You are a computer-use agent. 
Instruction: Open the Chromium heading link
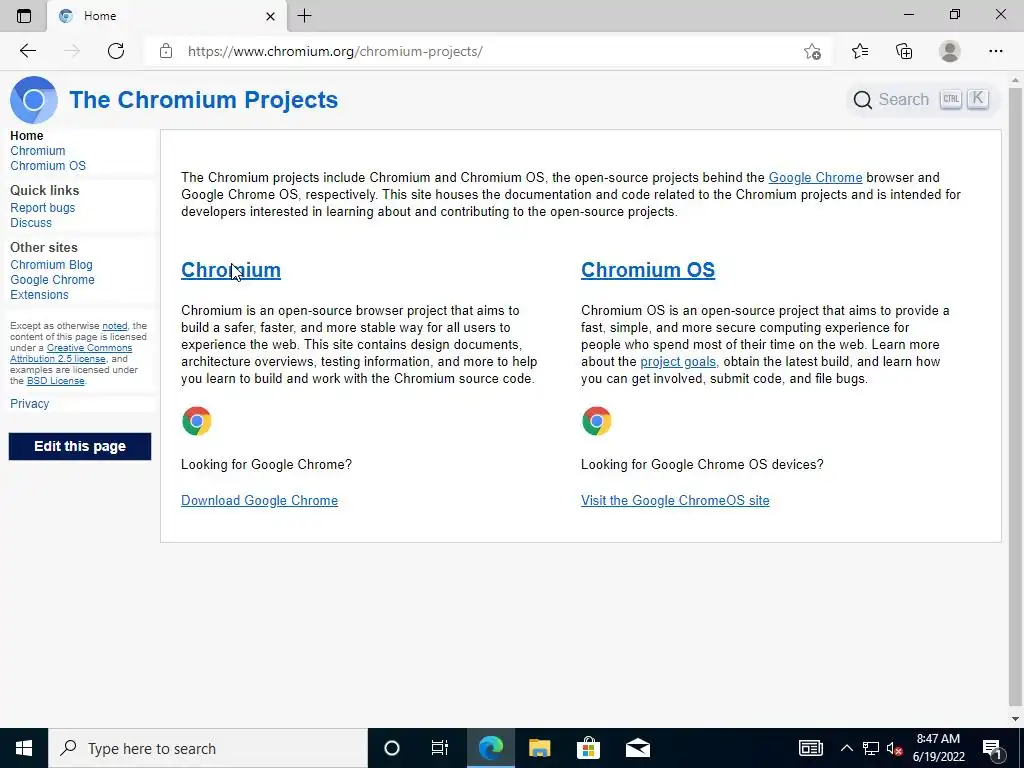(x=231, y=270)
